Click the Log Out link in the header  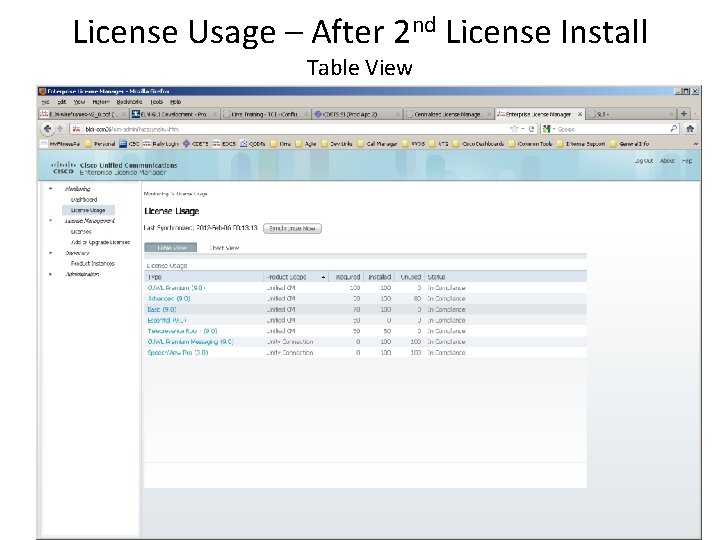point(644,161)
